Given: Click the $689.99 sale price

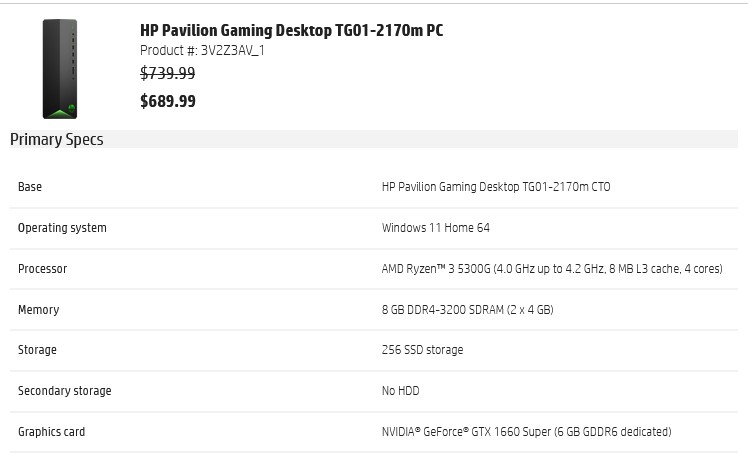Looking at the screenshot, I should point(168,101).
